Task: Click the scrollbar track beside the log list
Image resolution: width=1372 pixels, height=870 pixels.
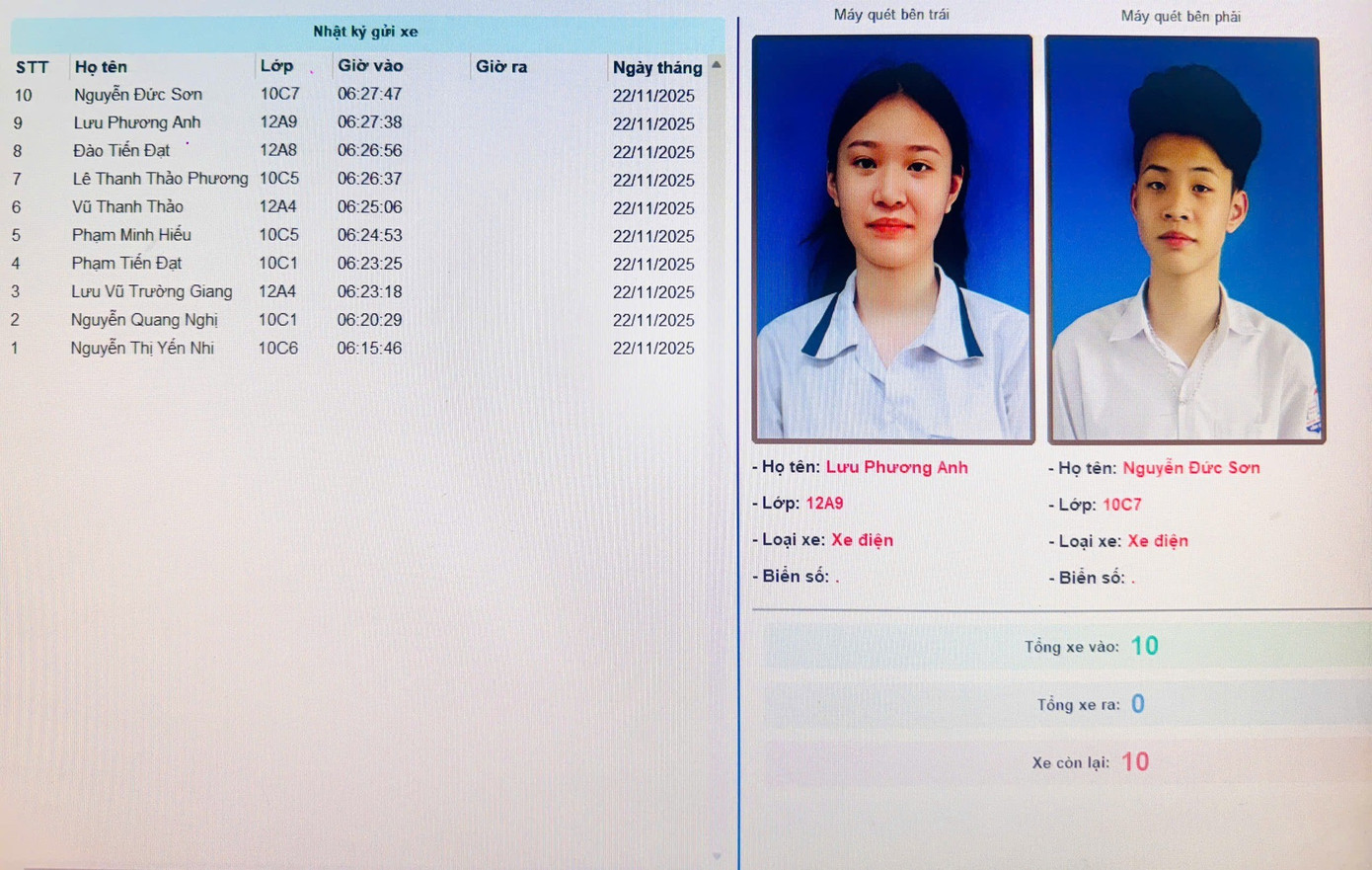Action: click(717, 444)
